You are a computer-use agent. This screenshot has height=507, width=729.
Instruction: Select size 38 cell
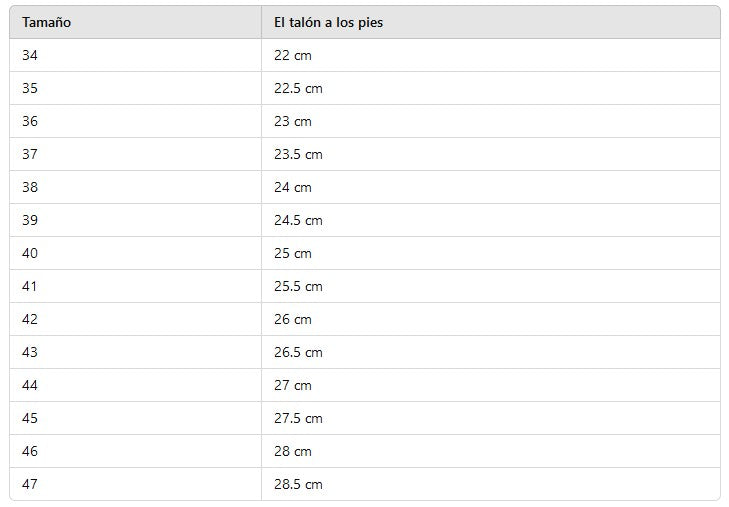click(30, 187)
